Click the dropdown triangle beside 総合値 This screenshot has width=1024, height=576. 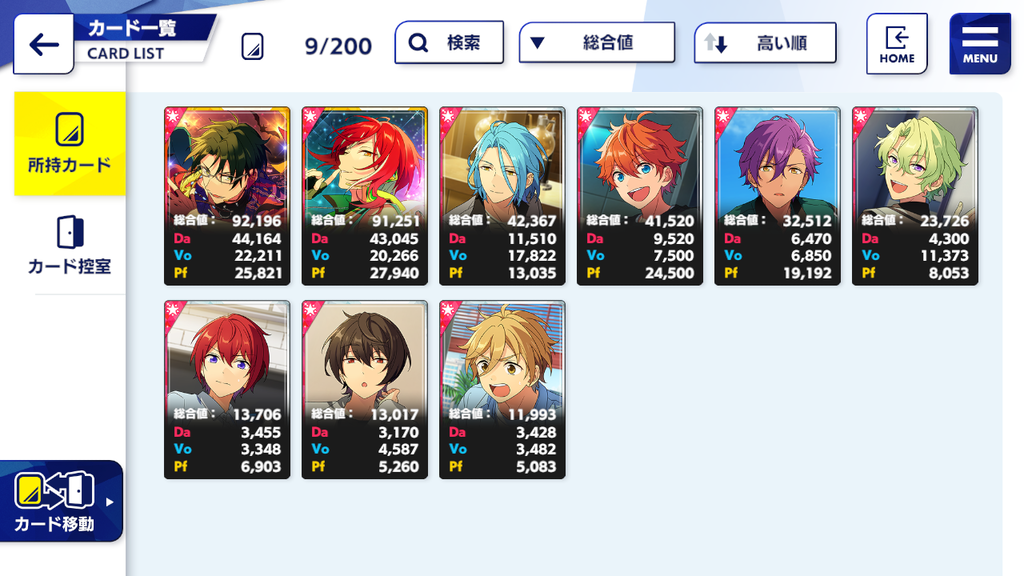537,43
